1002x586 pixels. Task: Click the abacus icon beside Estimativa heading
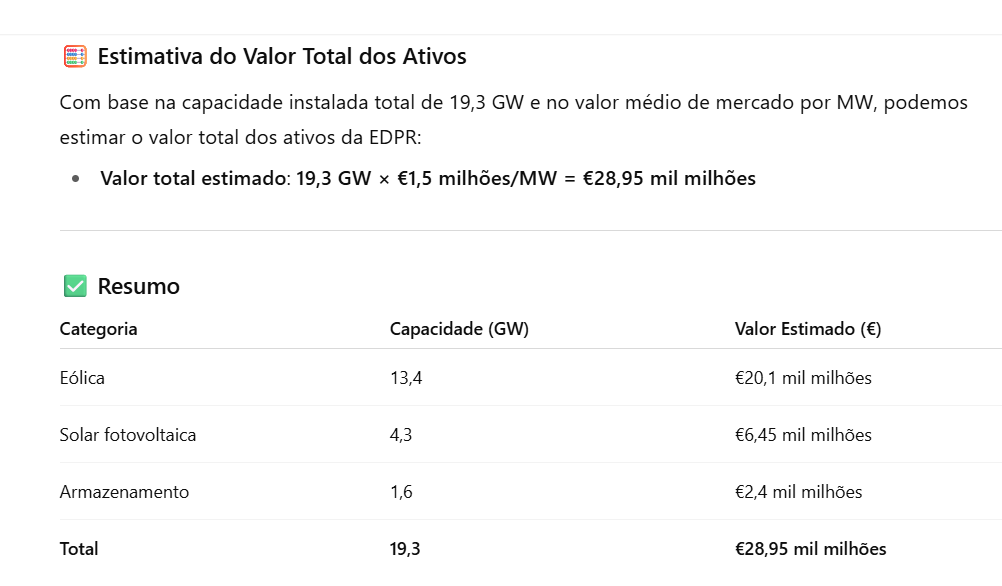75,57
